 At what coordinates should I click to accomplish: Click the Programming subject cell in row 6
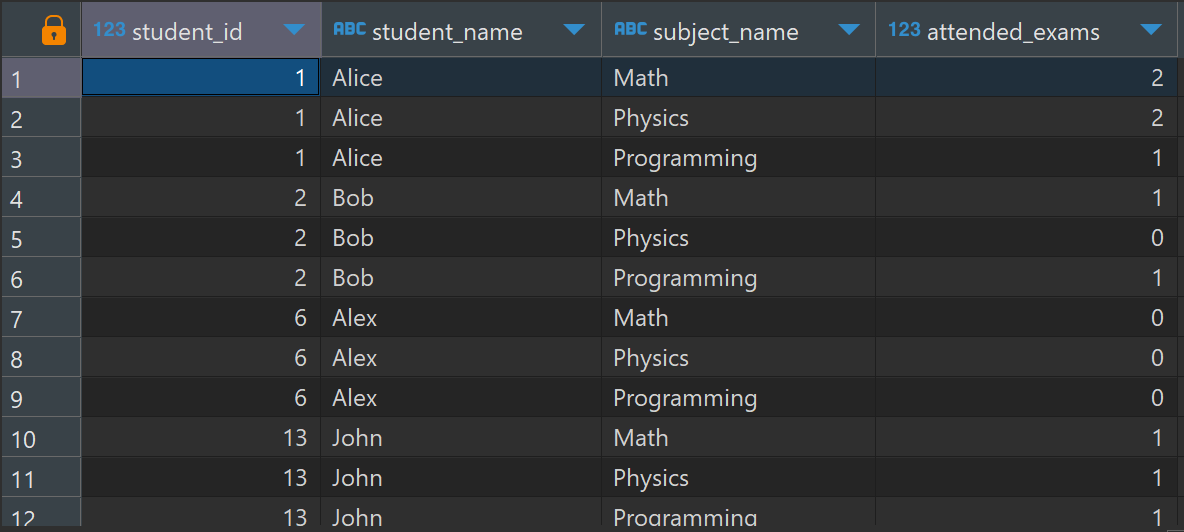tap(738, 278)
